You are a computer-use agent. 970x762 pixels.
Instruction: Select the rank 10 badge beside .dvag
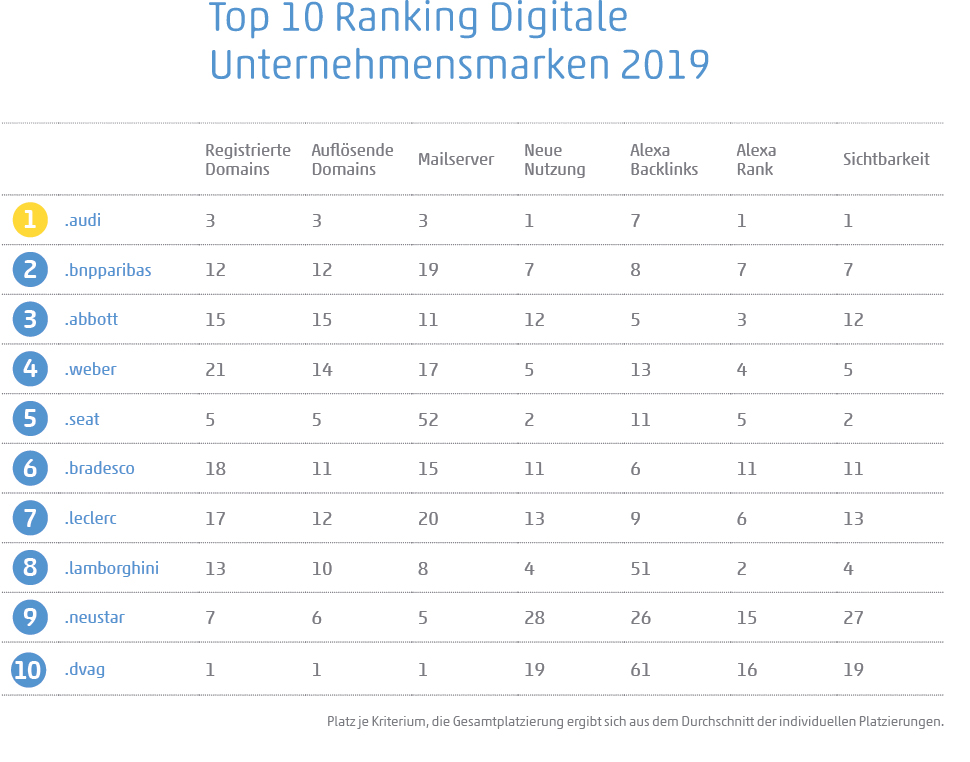point(29,668)
